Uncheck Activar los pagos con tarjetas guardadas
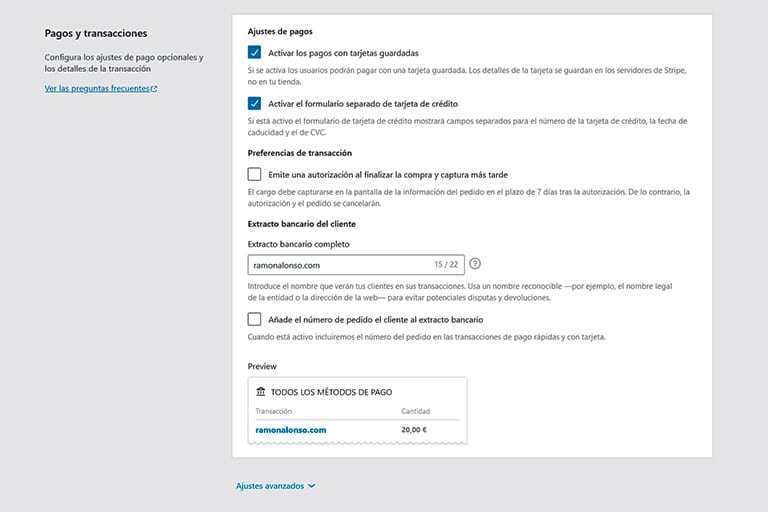 254,52
